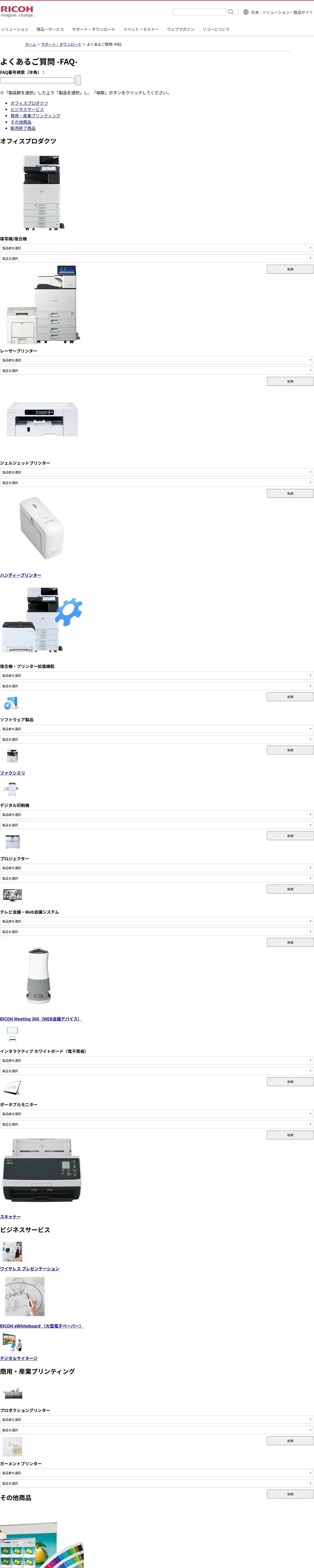The image size is (314, 1568).
Task: Click the ガーメントプリンター icon
Action: coord(12,1446)
